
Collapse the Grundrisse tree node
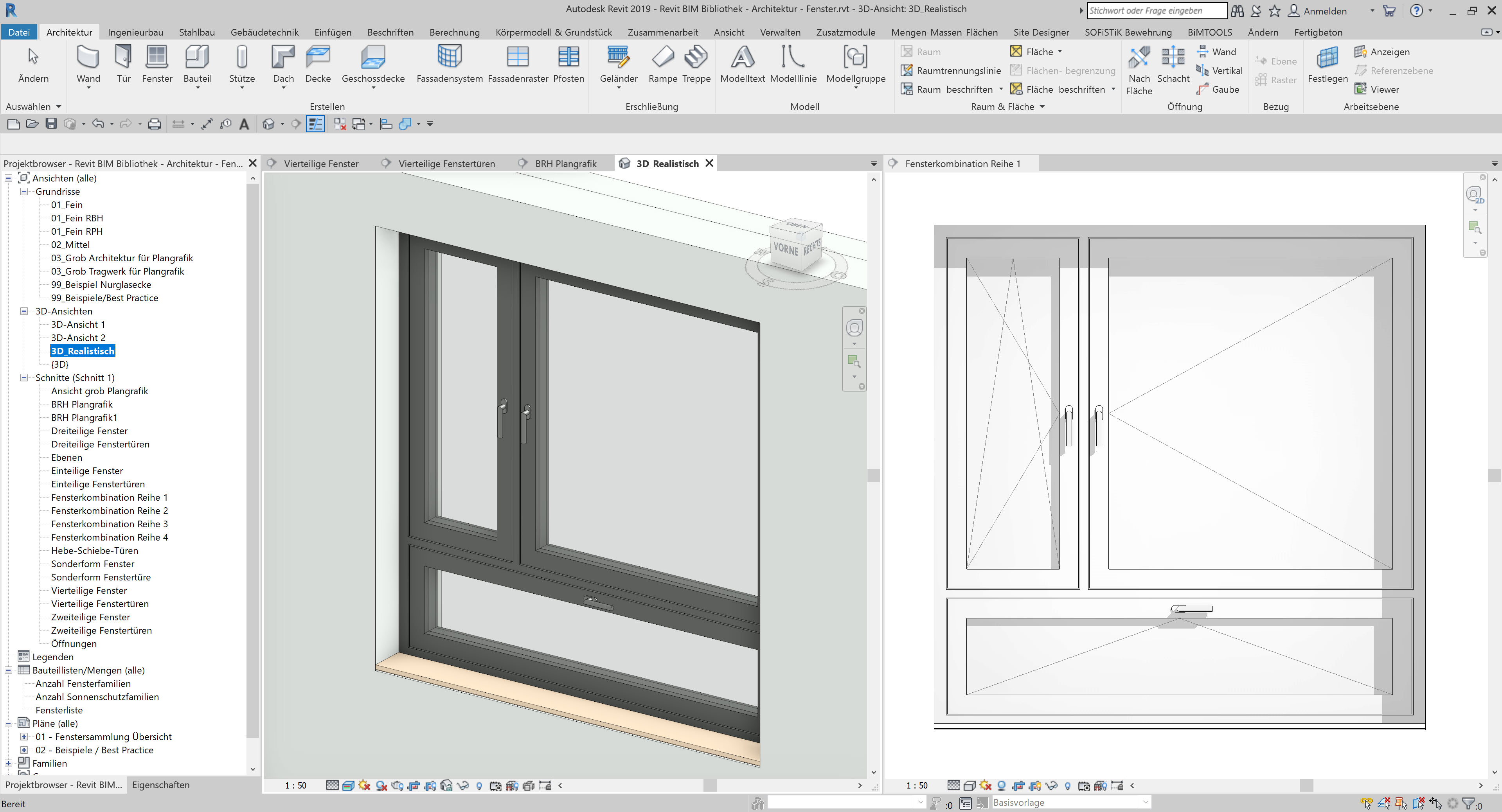pos(24,191)
